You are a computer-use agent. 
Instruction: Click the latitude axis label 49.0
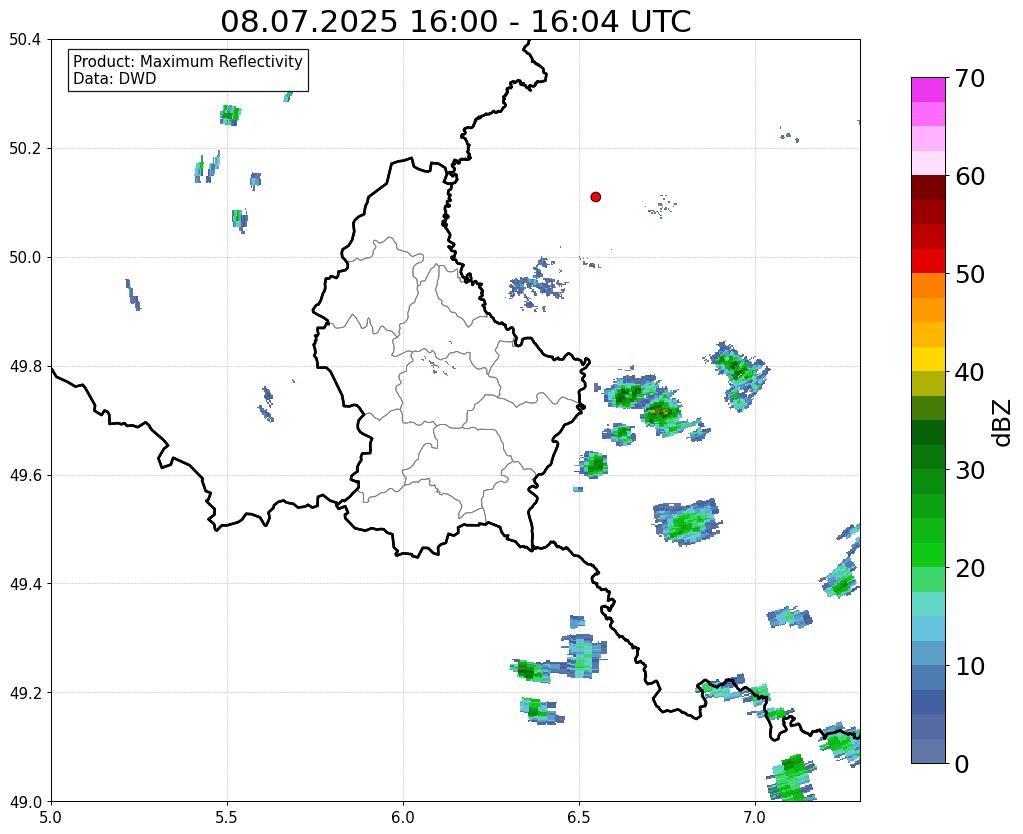click(x=25, y=802)
